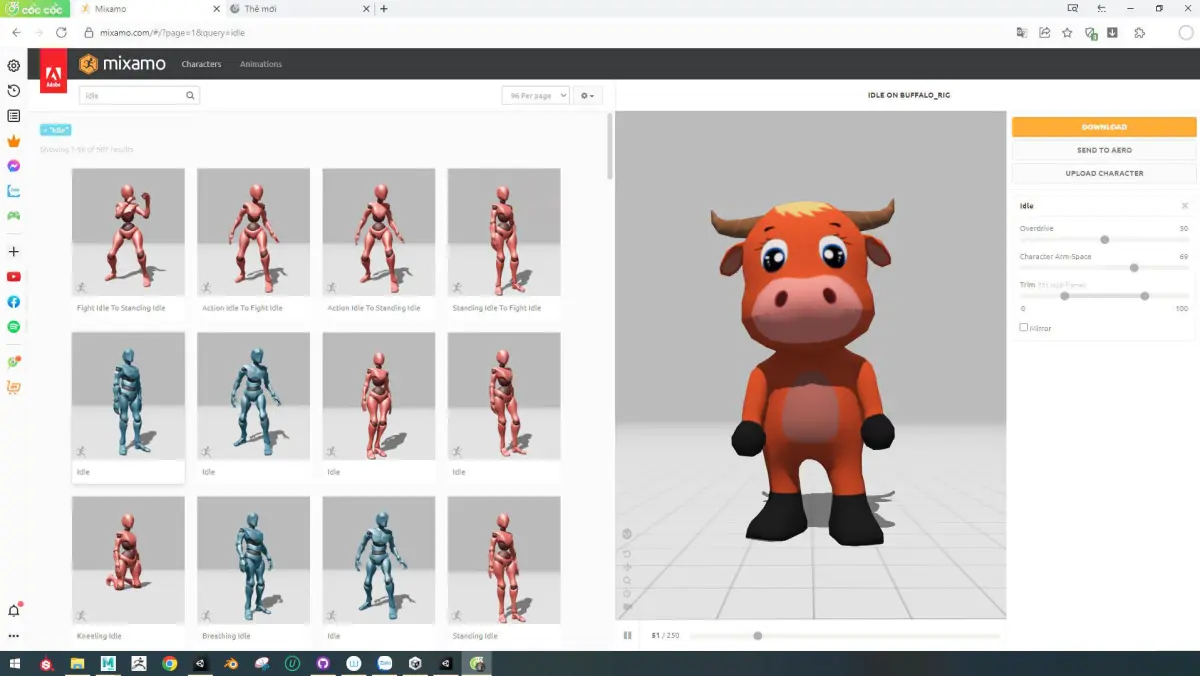Bookmark this page with star icon
Viewport: 1200px width, 676px height.
(1067, 33)
